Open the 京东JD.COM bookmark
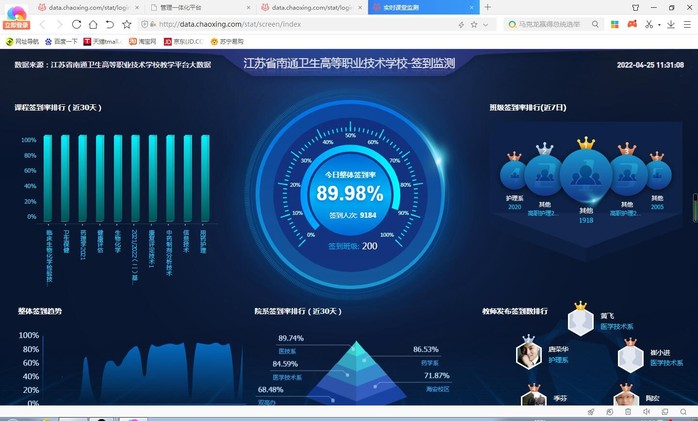Viewport: 698px width, 421px height. coord(183,42)
